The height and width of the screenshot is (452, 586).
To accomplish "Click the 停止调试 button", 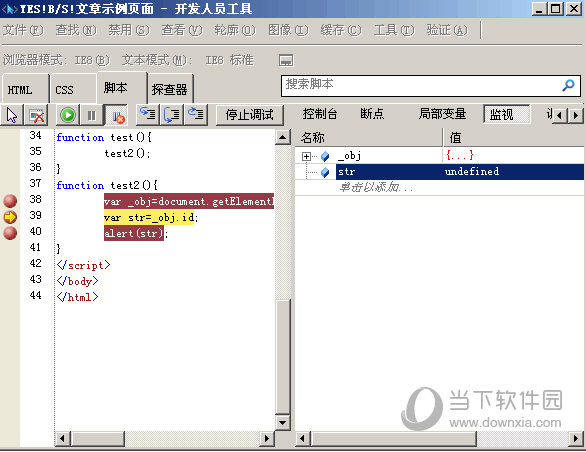I will click(249, 115).
